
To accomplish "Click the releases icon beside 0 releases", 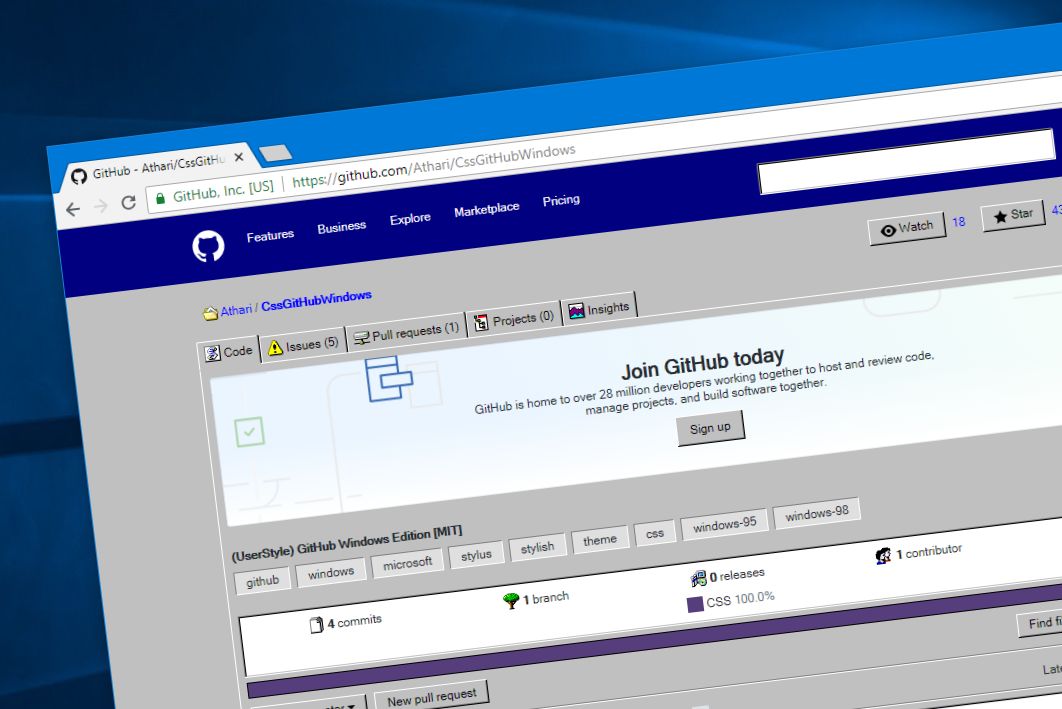I will [x=698, y=578].
